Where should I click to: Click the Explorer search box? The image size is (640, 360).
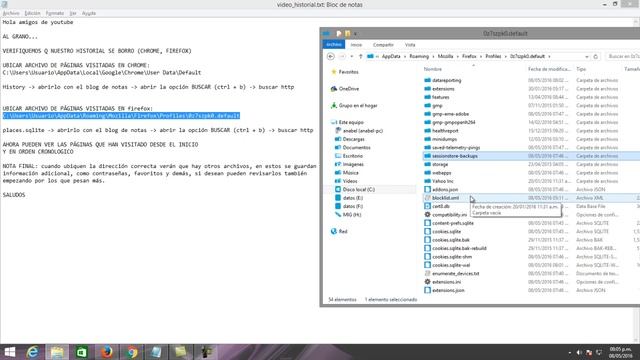[x=622, y=56]
